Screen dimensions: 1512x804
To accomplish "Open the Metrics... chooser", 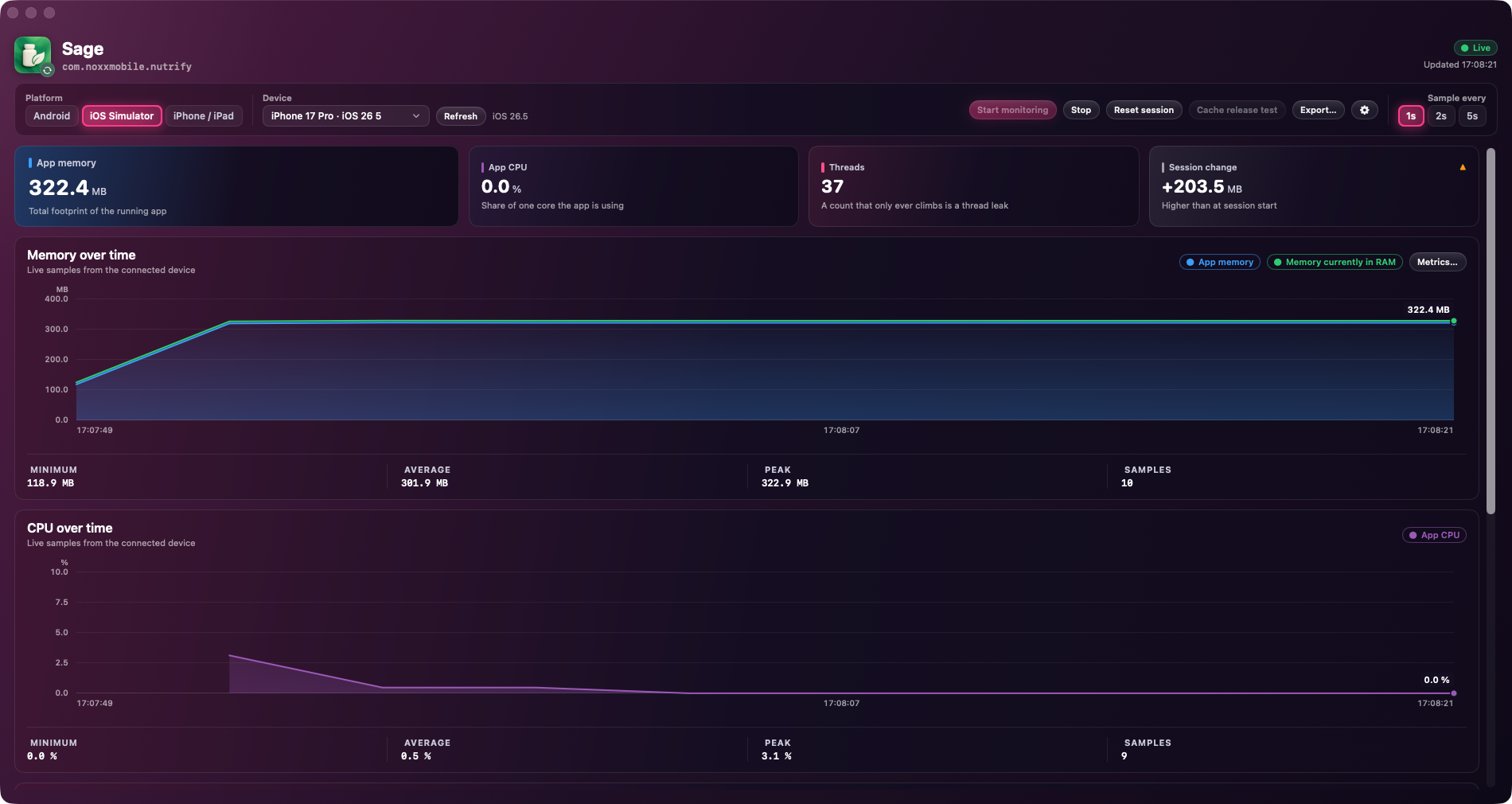I will tap(1437, 262).
